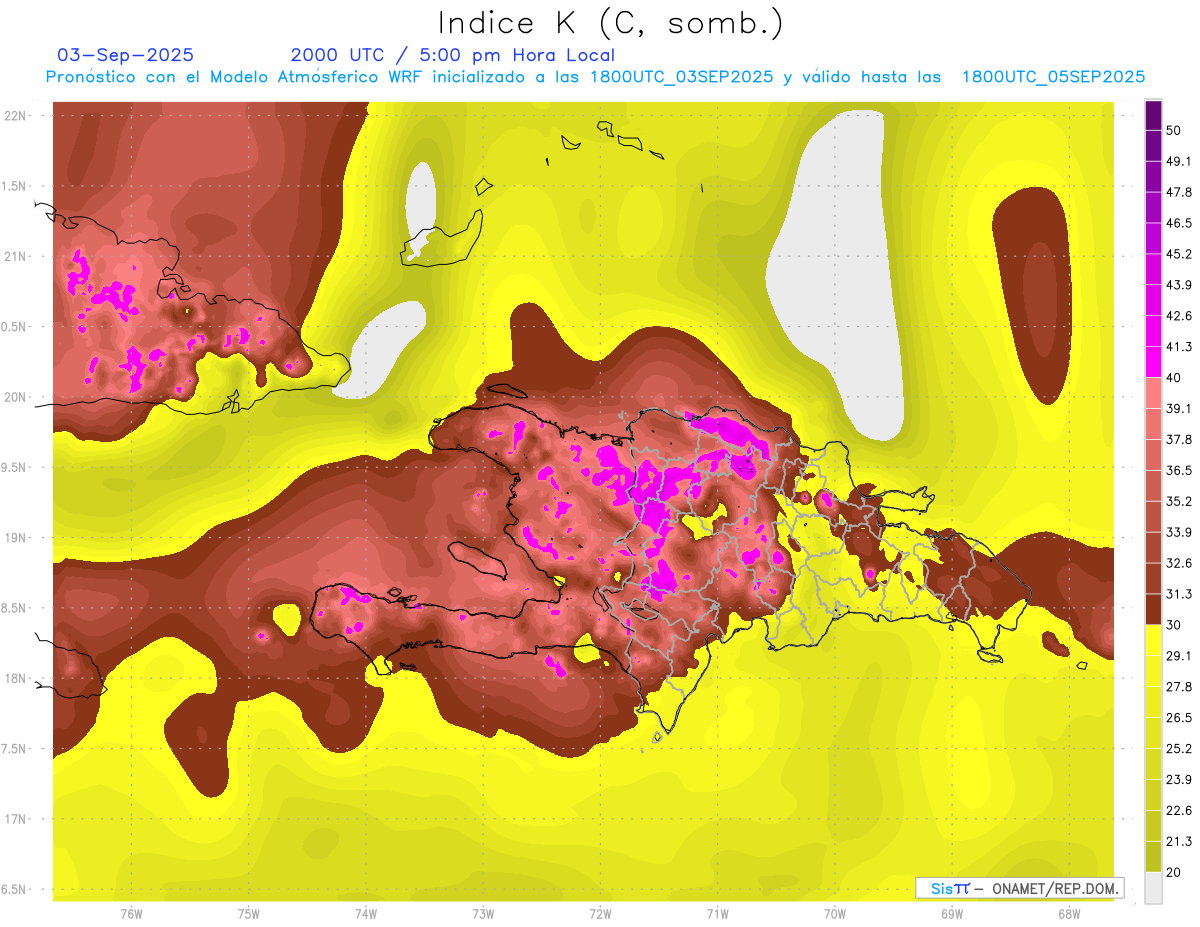Click the '27.8' value on the color scale
Screen dimensions: 1200x927
1178,687
